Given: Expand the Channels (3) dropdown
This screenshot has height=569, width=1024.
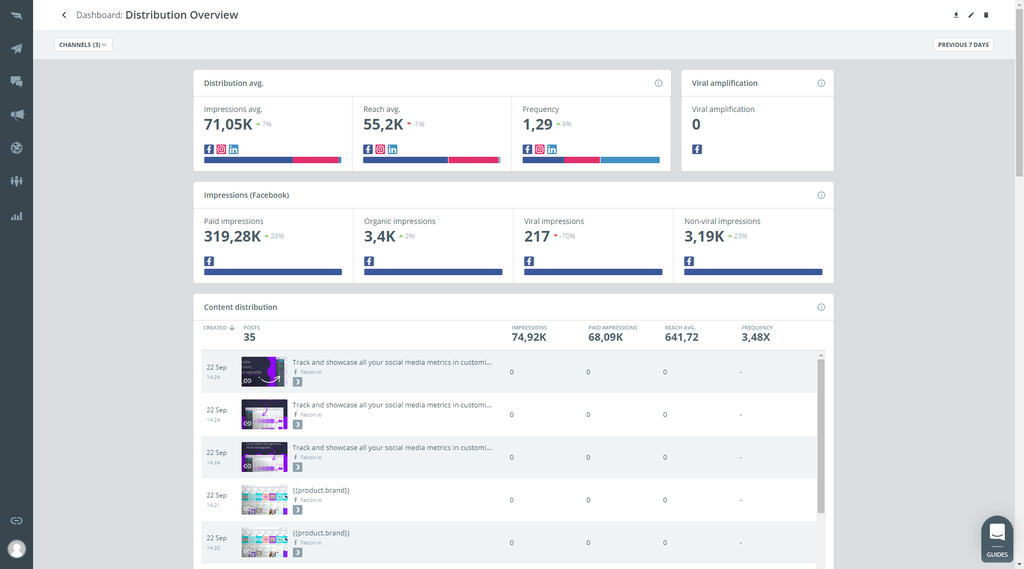Looking at the screenshot, I should pos(83,45).
